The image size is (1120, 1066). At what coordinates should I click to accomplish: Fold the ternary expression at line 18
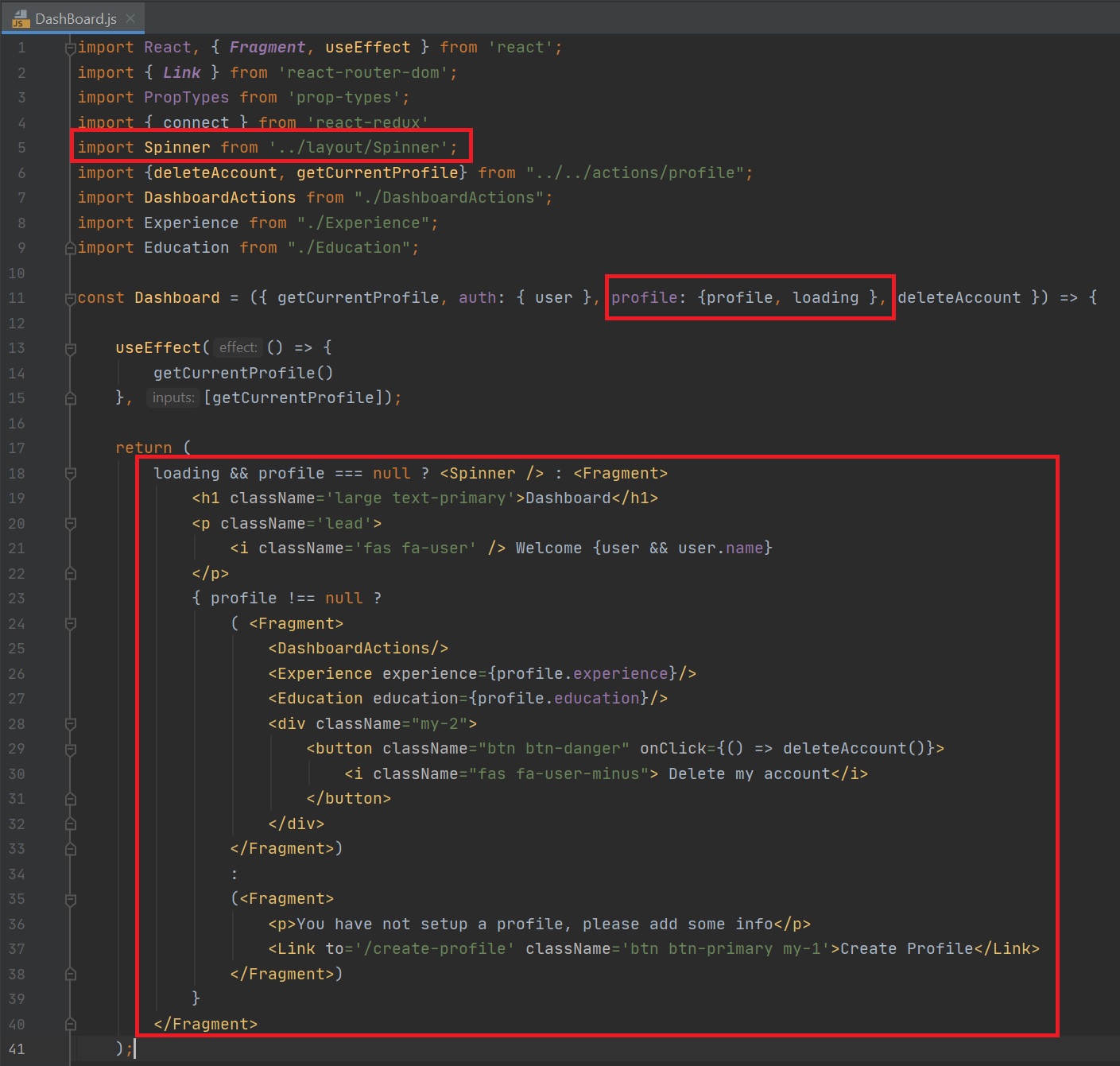[71, 474]
